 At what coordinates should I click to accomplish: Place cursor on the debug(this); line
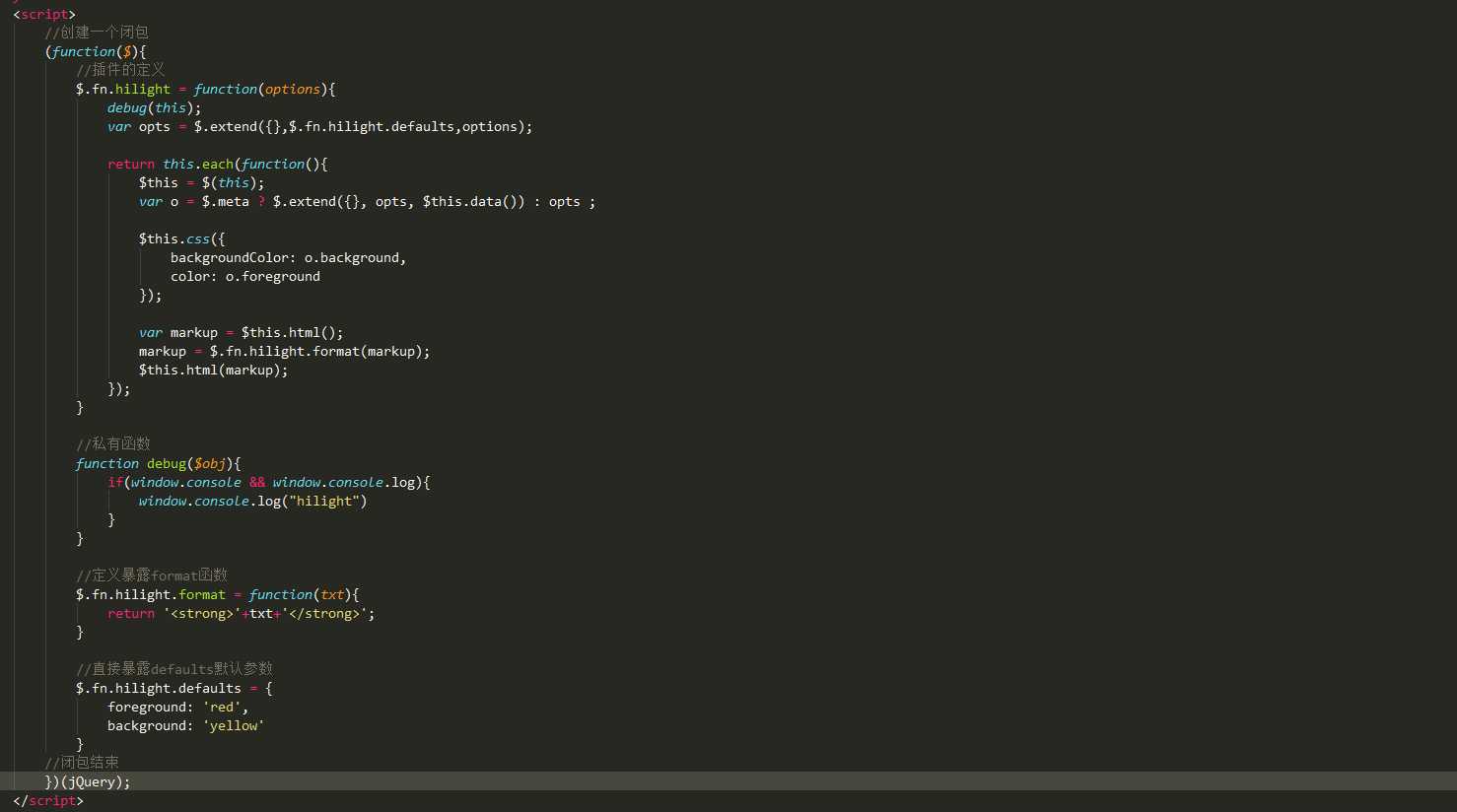(x=155, y=107)
